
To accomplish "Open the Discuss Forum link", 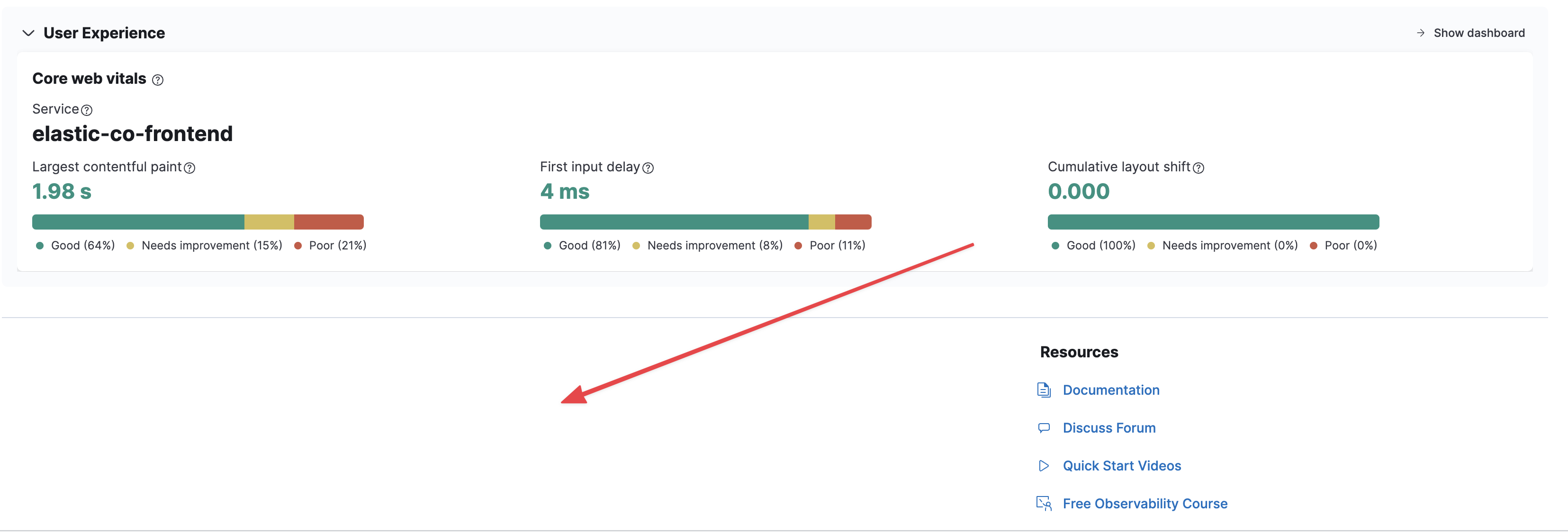I will click(1109, 427).
